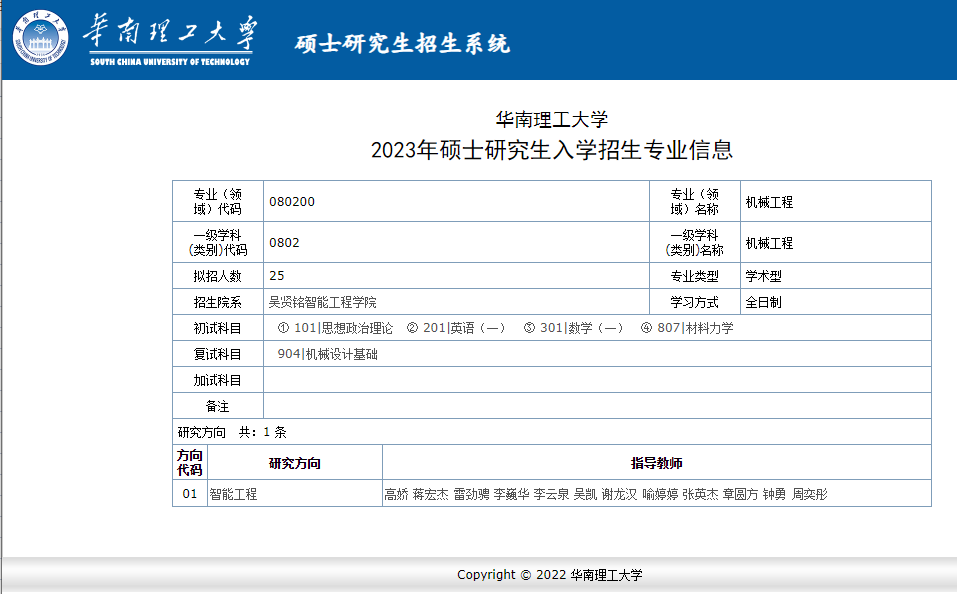The image size is (957, 594).
Task: Select the planned enrollment value 25
Action: 276,275
